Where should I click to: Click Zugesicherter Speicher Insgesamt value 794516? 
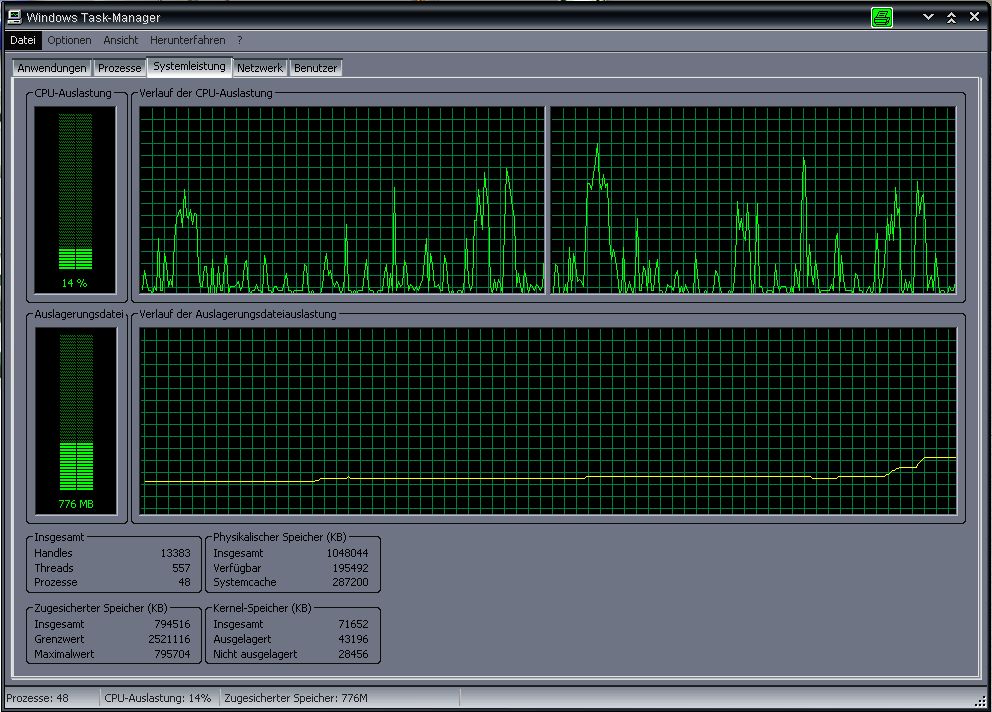click(x=172, y=624)
